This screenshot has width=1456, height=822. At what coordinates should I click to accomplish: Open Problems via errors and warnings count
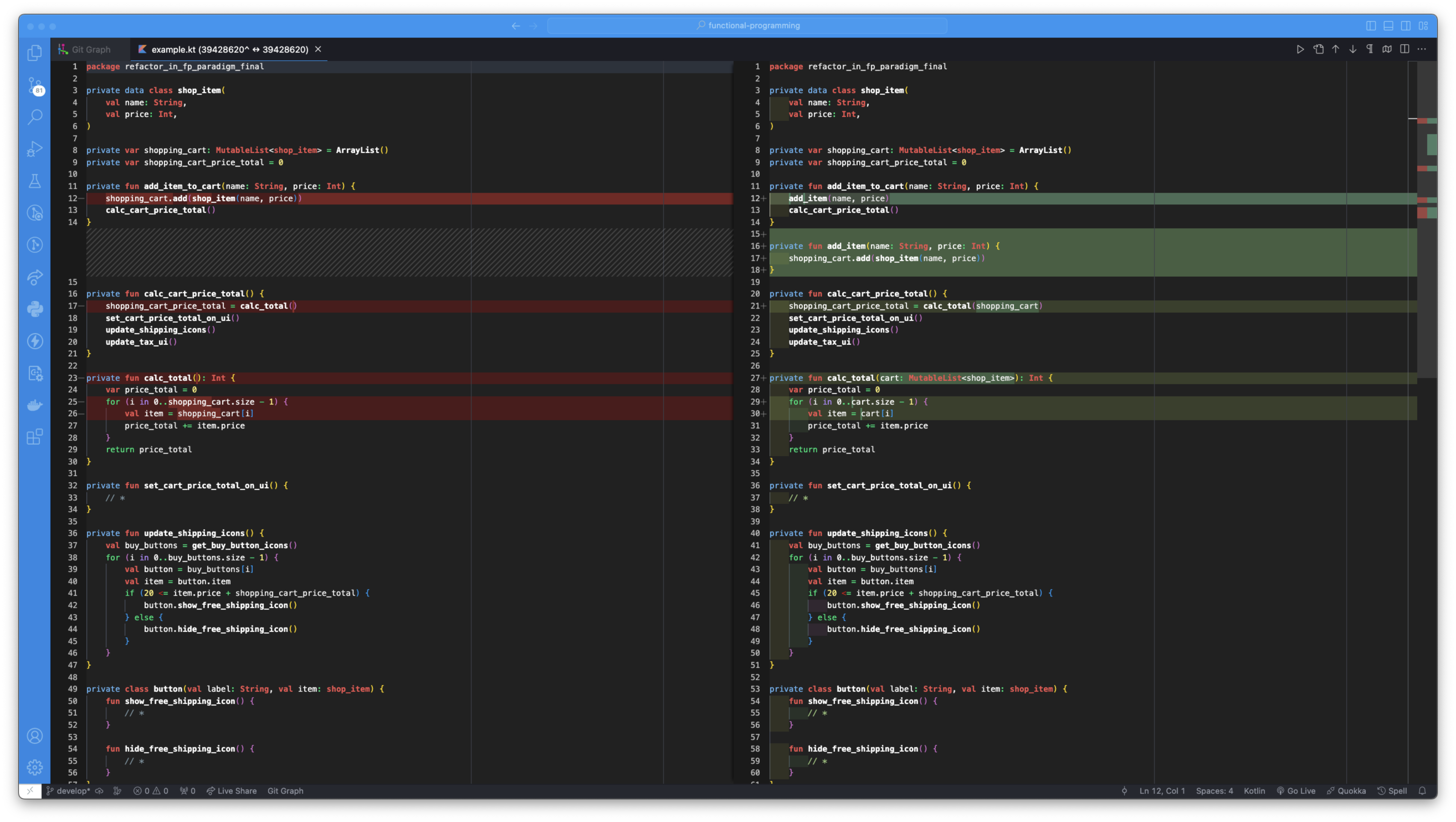pos(150,790)
